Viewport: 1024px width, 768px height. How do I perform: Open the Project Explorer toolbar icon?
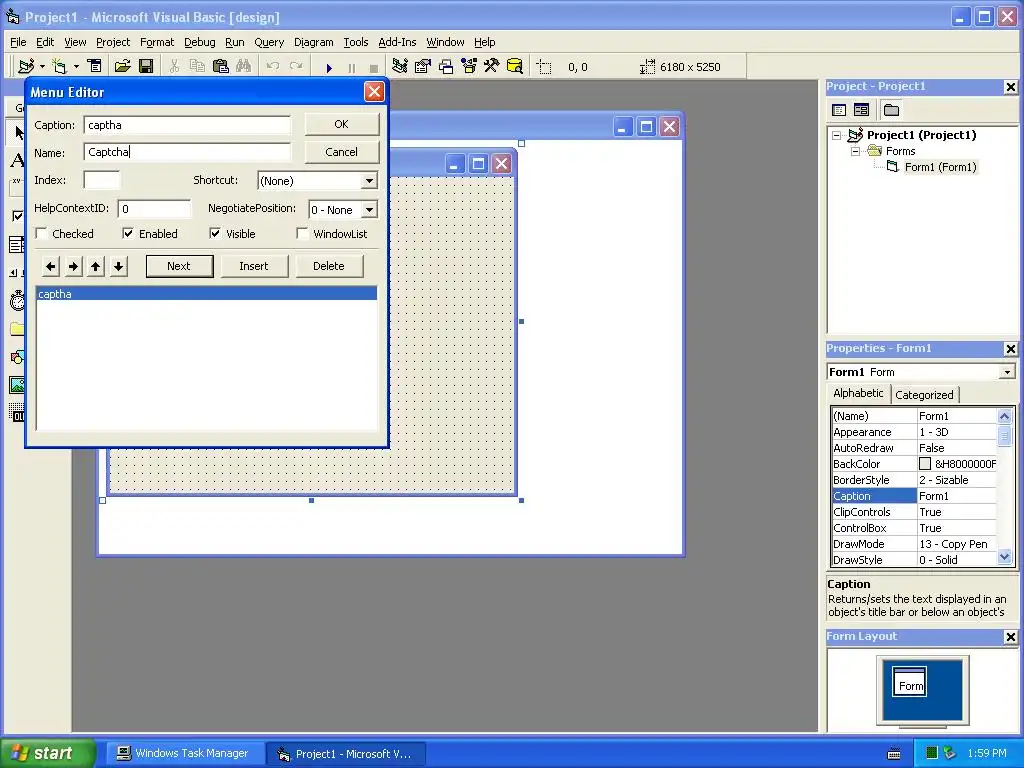[x=400, y=67]
